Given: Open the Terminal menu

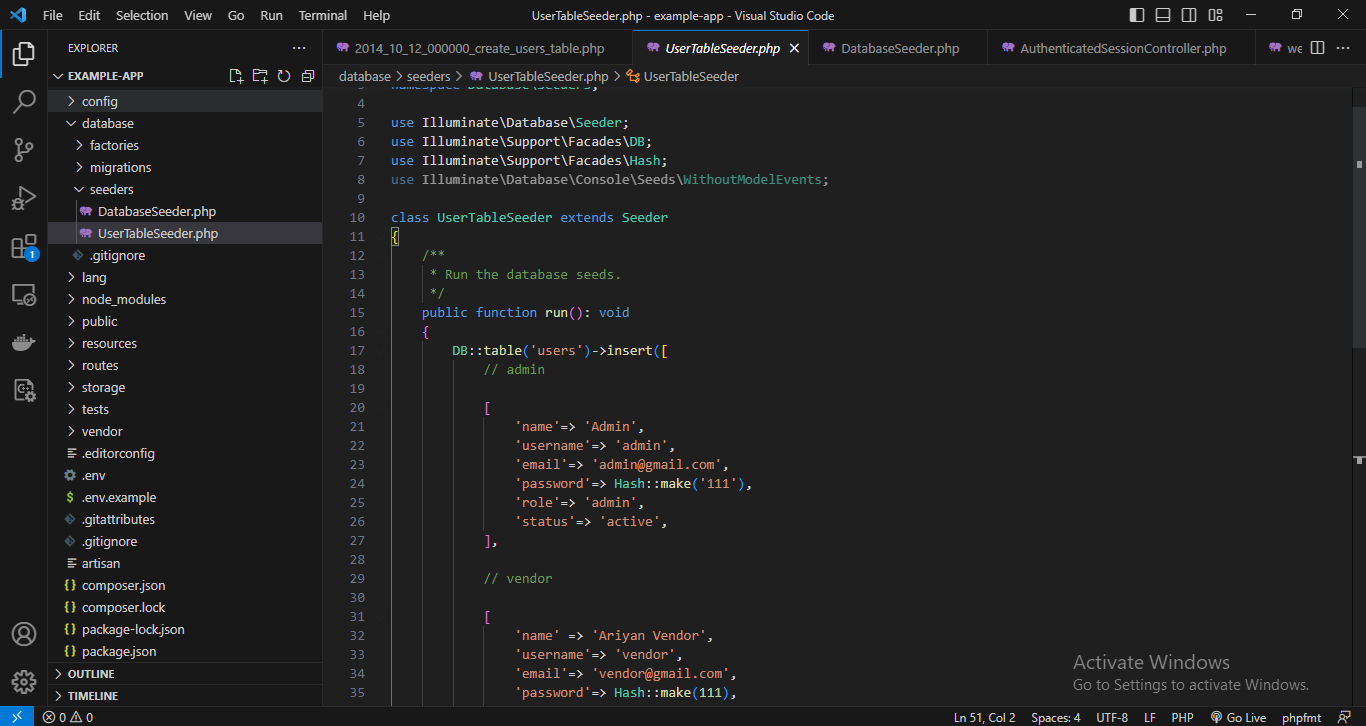Looking at the screenshot, I should tap(322, 15).
